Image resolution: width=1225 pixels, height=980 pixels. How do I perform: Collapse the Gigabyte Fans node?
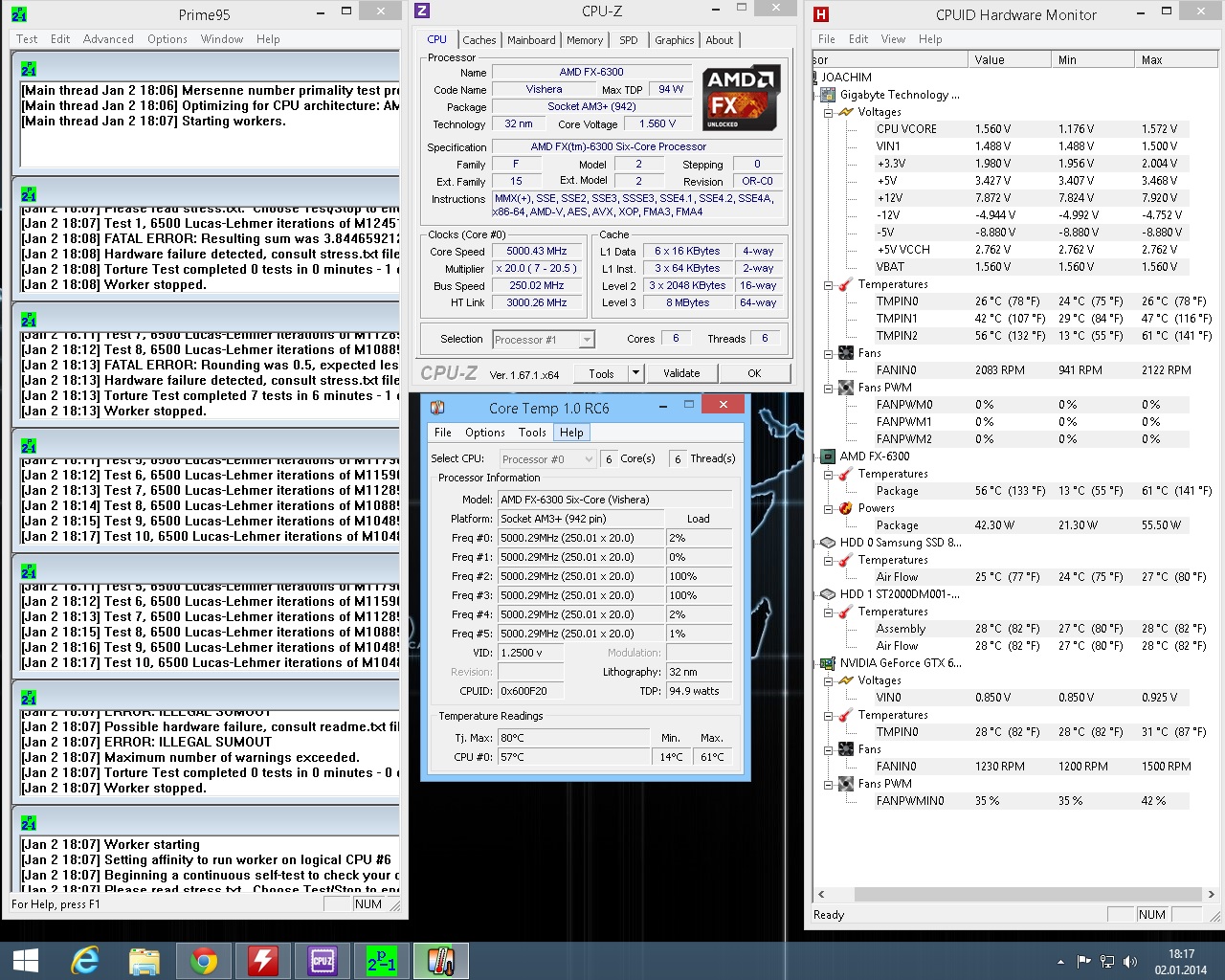pos(829,353)
